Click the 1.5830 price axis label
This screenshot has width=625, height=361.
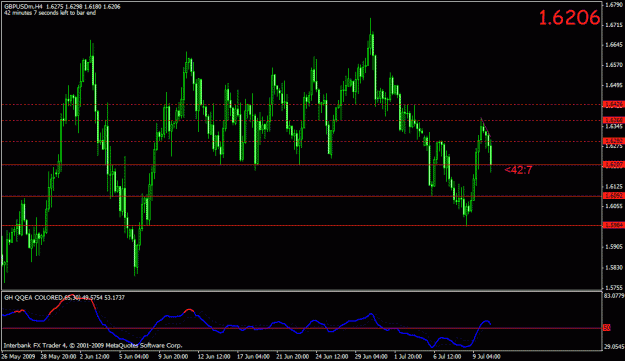pyautogui.click(x=614, y=268)
